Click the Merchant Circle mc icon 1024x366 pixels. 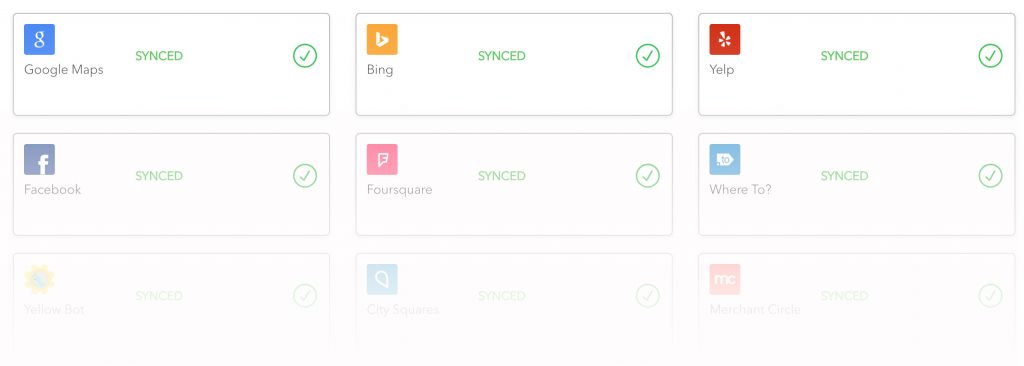(725, 280)
